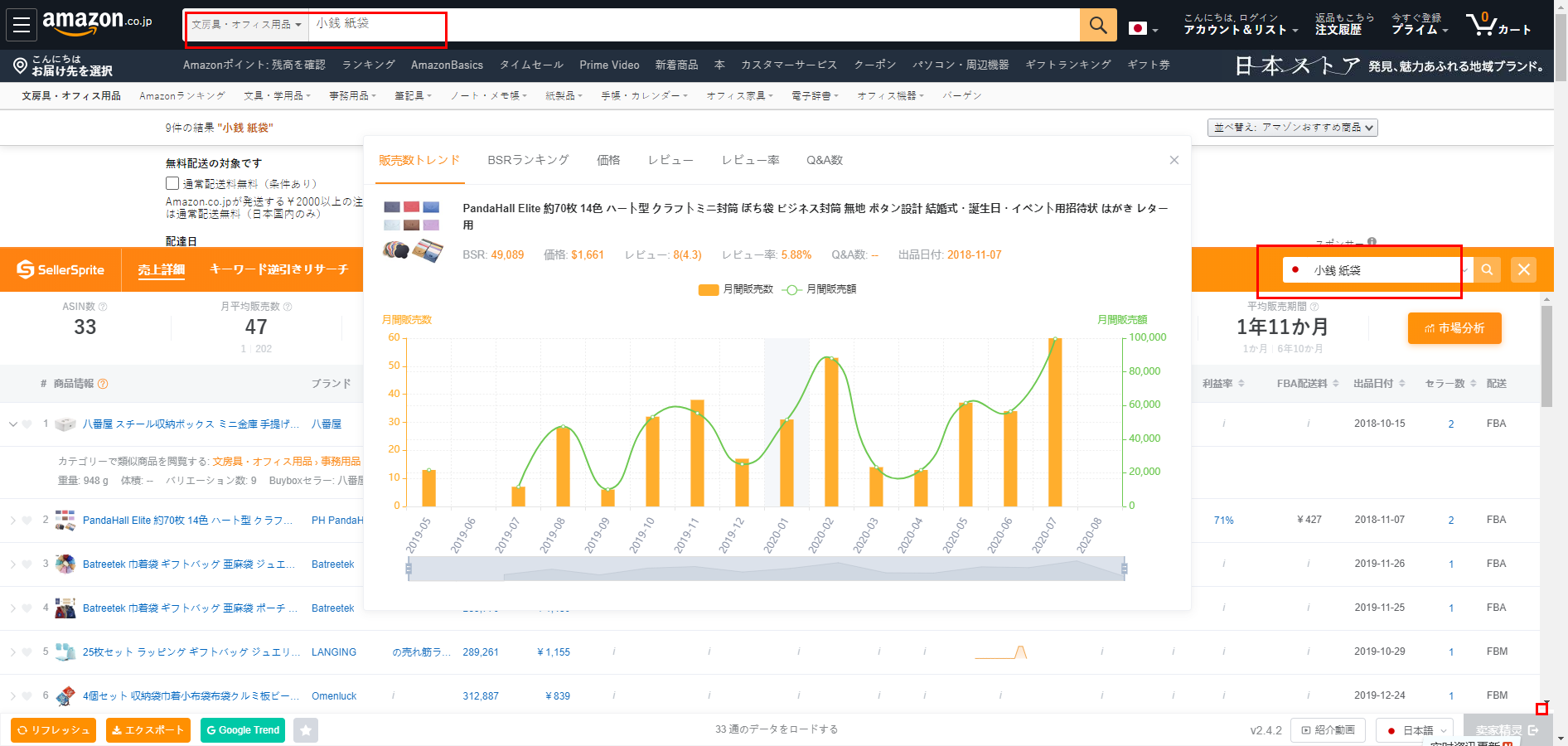
Task: Click the Amazon search text field
Action: 694,25
